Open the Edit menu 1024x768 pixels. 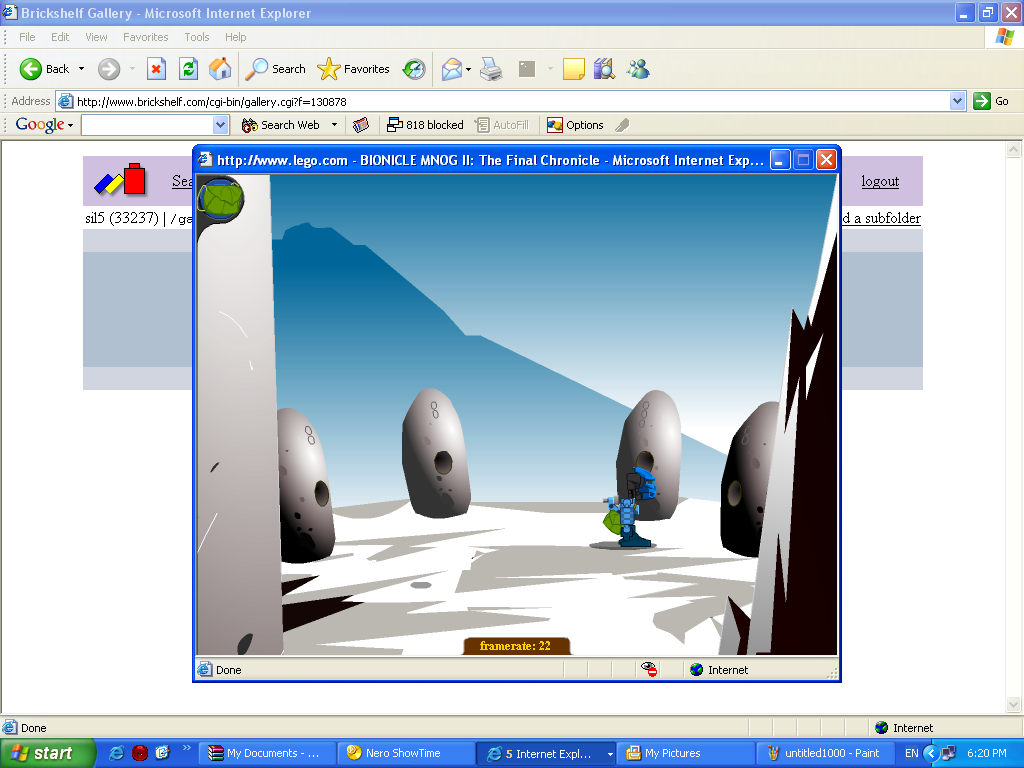tap(60, 37)
